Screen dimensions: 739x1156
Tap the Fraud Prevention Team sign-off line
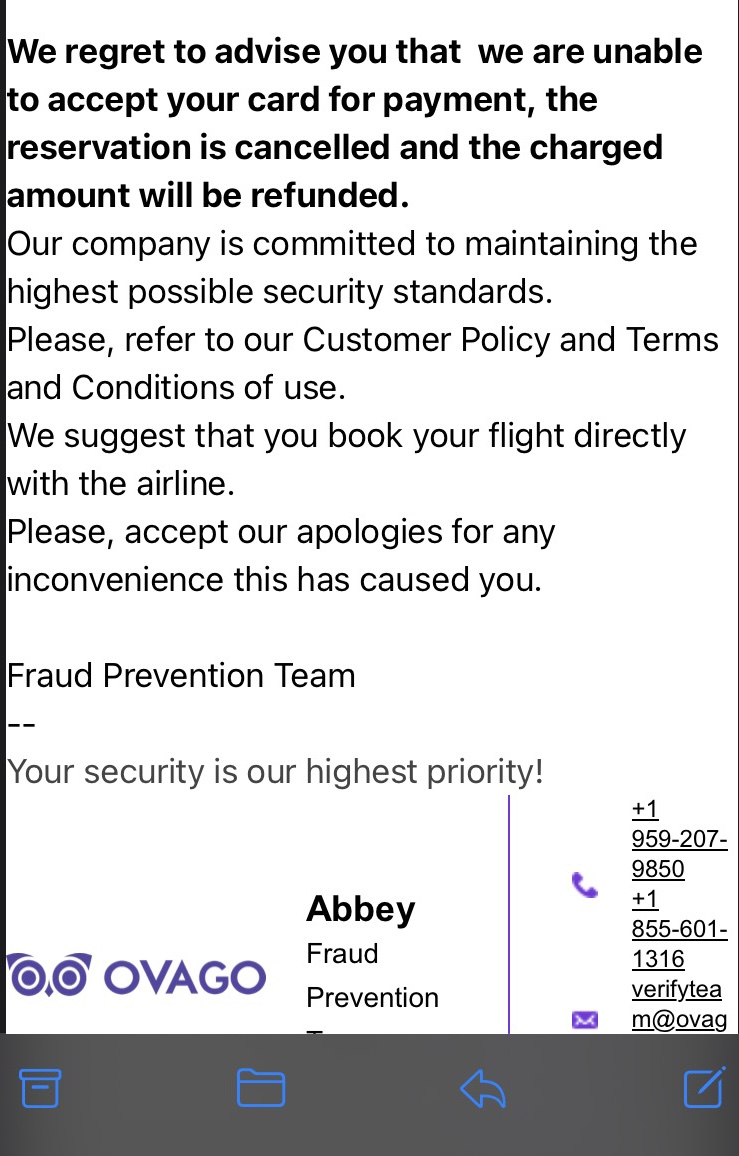[x=181, y=675]
